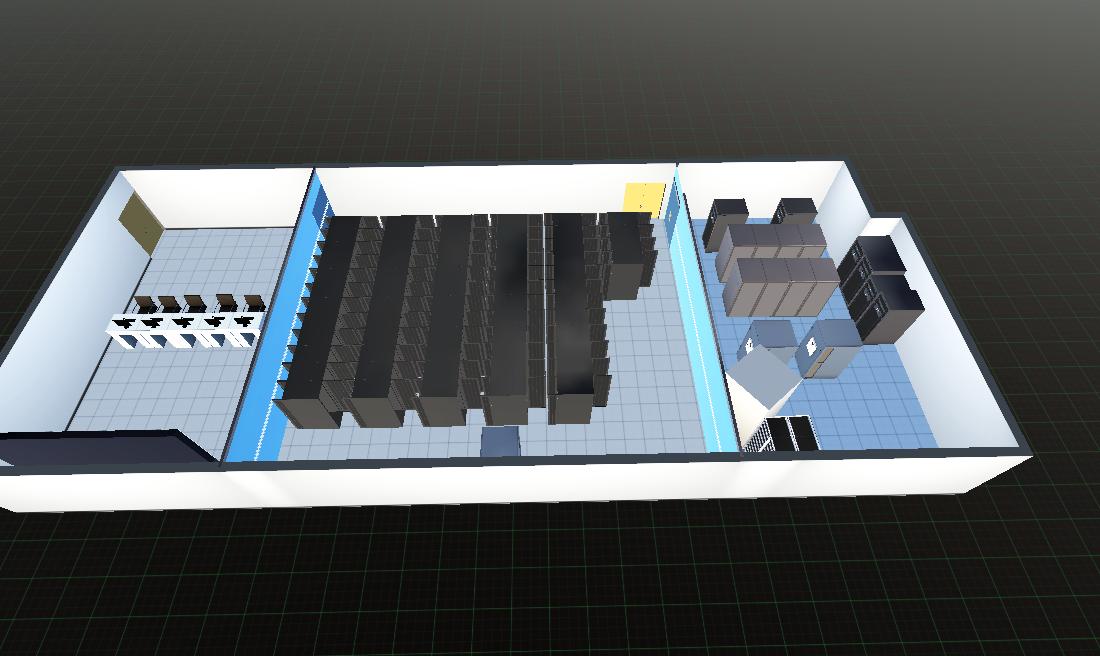1100x656 pixels.
Task: Click the yellow door in the server room
Action: 643,198
